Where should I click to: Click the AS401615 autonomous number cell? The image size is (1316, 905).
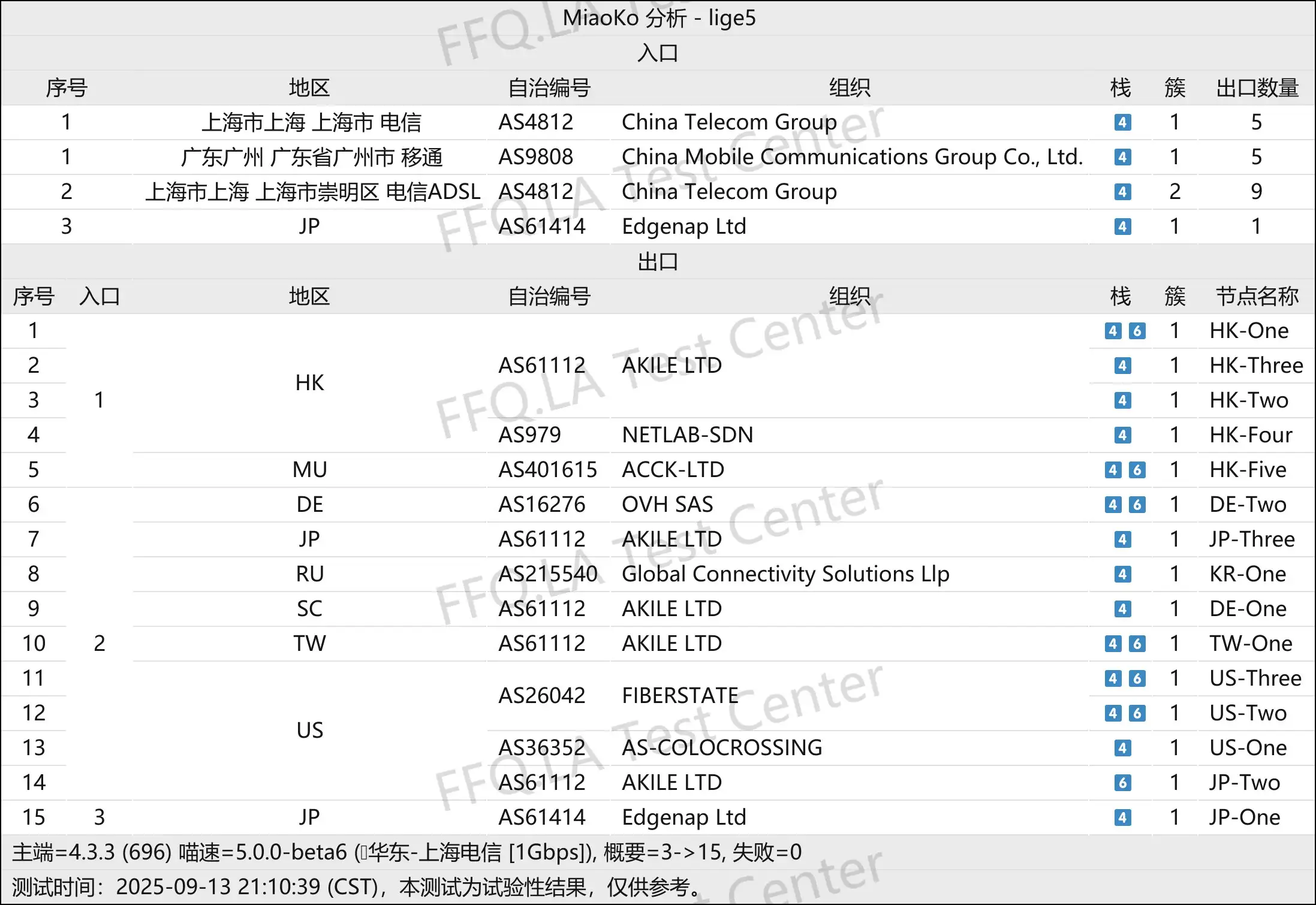tap(547, 470)
